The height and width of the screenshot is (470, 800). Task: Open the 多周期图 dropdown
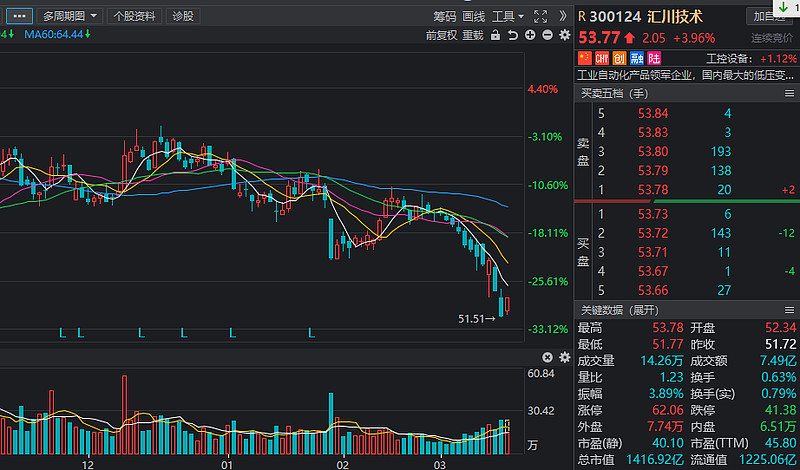click(x=70, y=16)
